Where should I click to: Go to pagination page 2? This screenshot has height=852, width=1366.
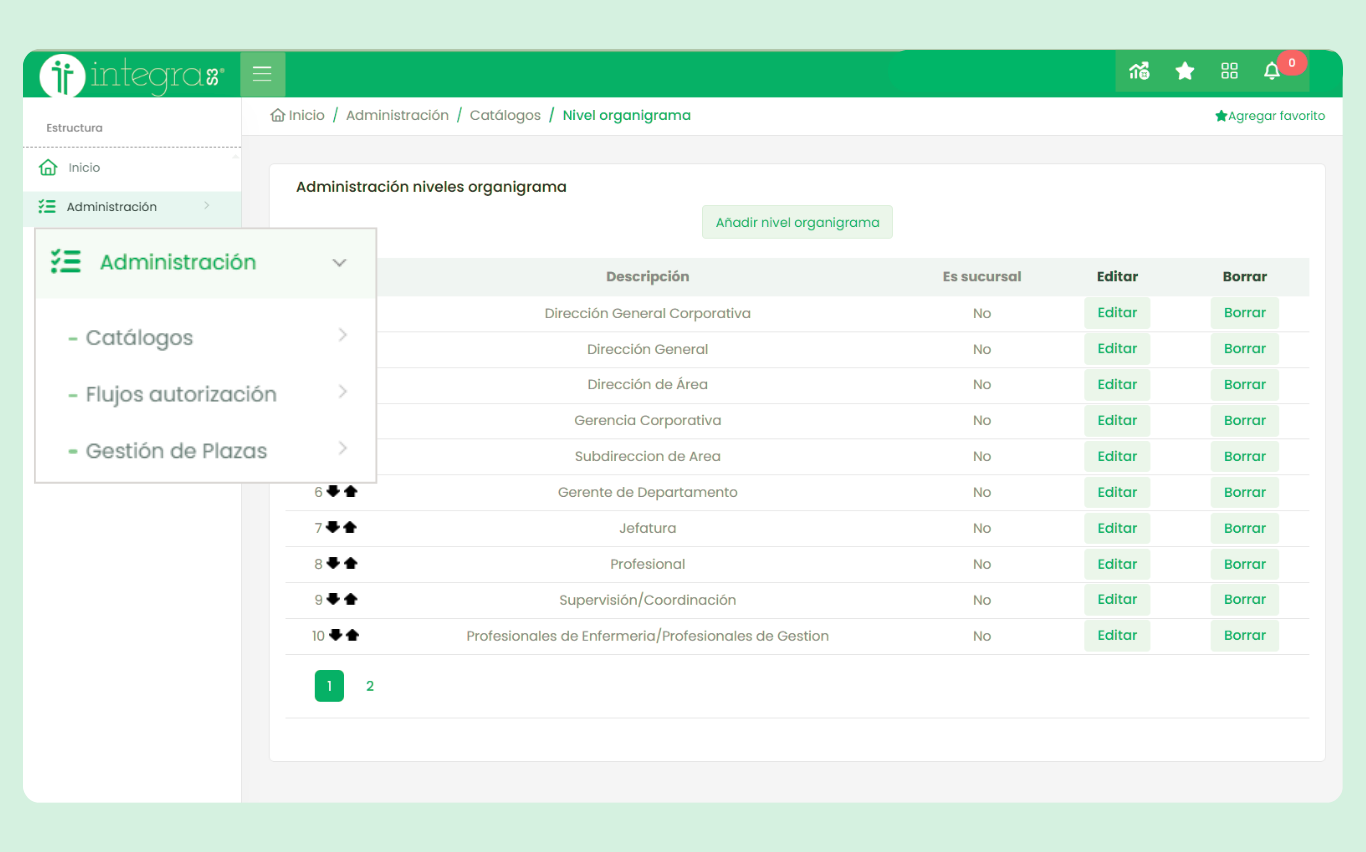370,686
